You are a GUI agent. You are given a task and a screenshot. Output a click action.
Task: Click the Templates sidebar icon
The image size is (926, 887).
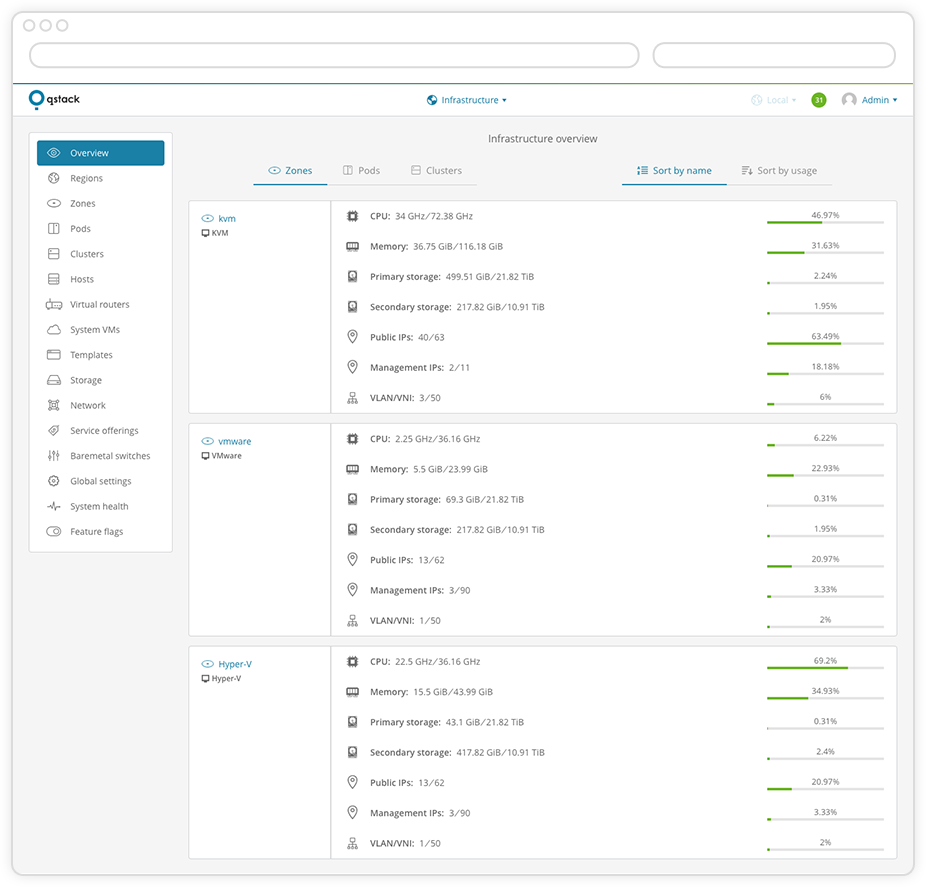[x=54, y=355]
